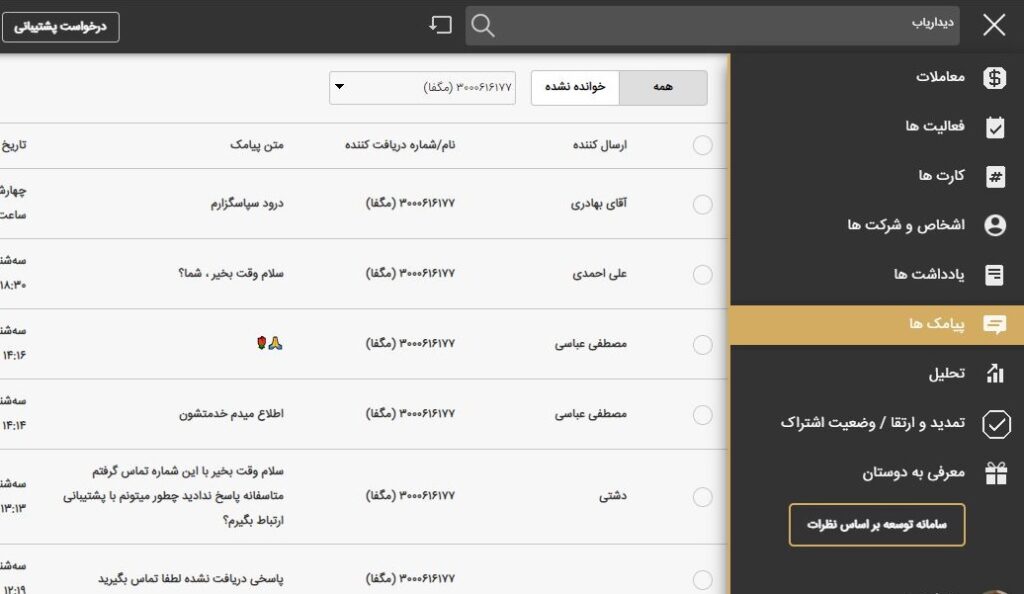This screenshot has height=594, width=1024.
Task: Click message پاسخی دریافت نشده لطفا تماس بگیرید
Action: click(x=191, y=579)
